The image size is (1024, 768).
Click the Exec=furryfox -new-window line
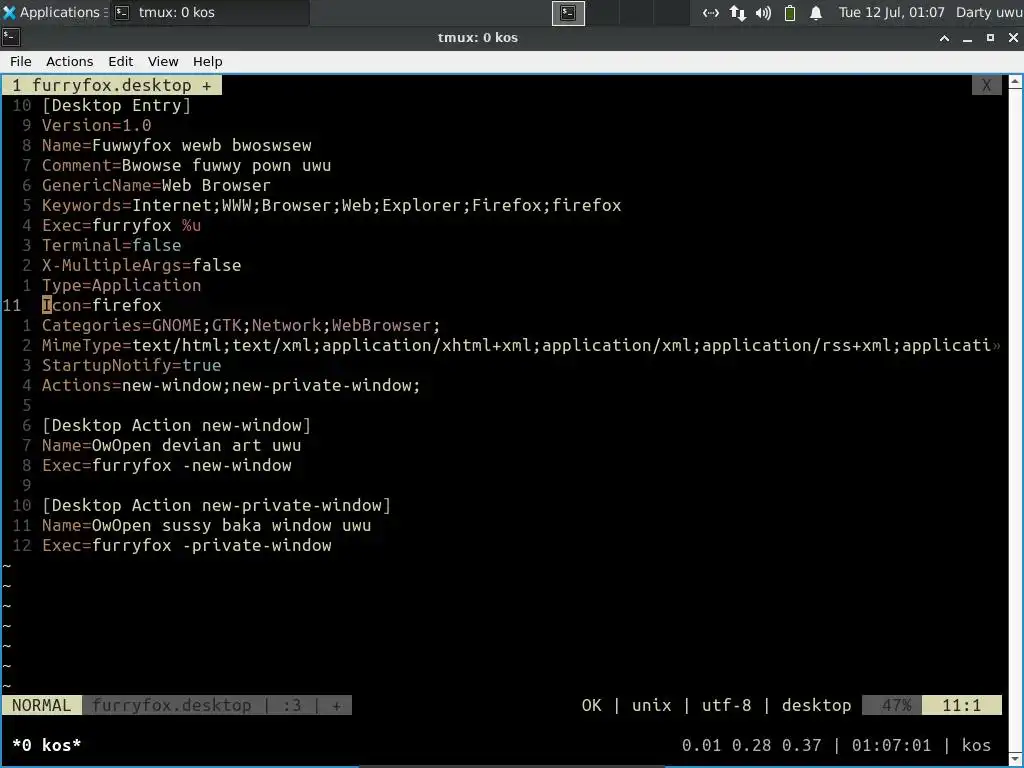point(167,465)
